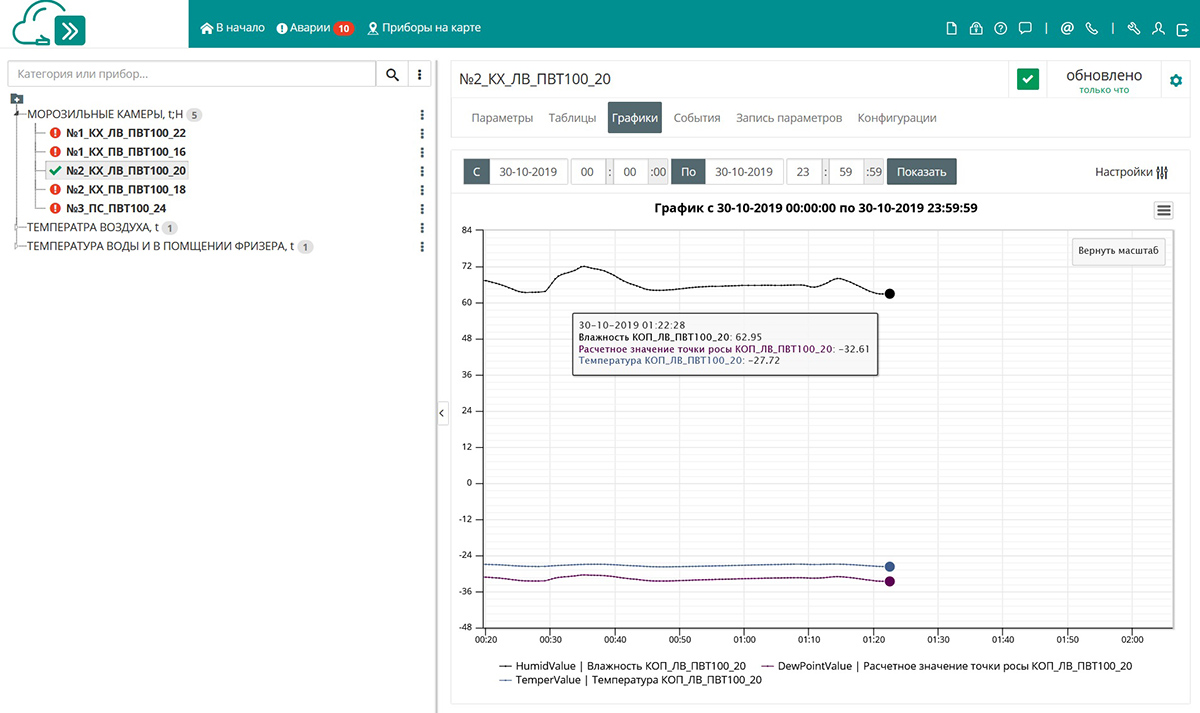
Task: Toggle DewPointValue series in chart legend
Action: coord(946,665)
